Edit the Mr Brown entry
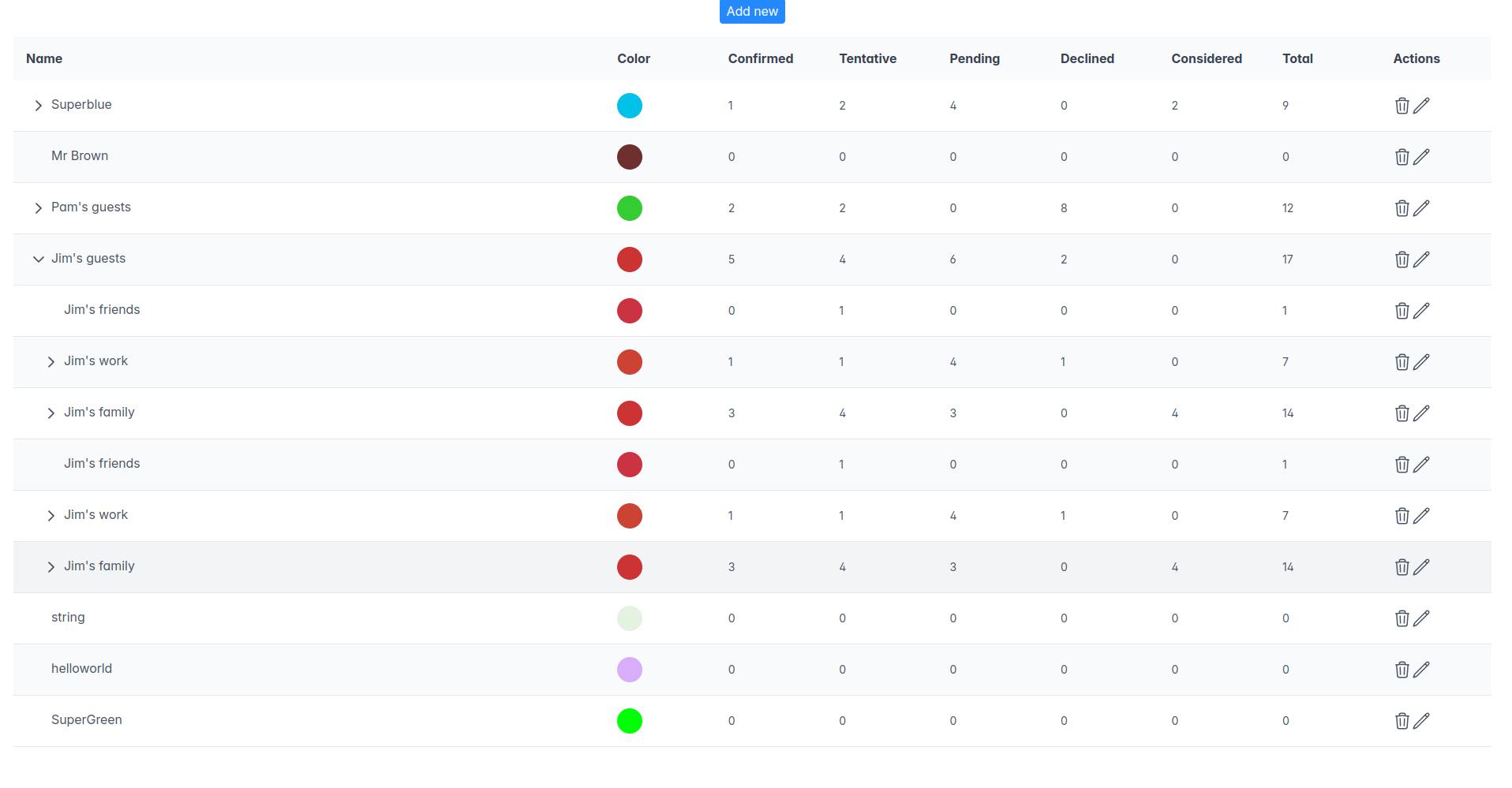This screenshot has width=1512, height=788. tap(1421, 157)
